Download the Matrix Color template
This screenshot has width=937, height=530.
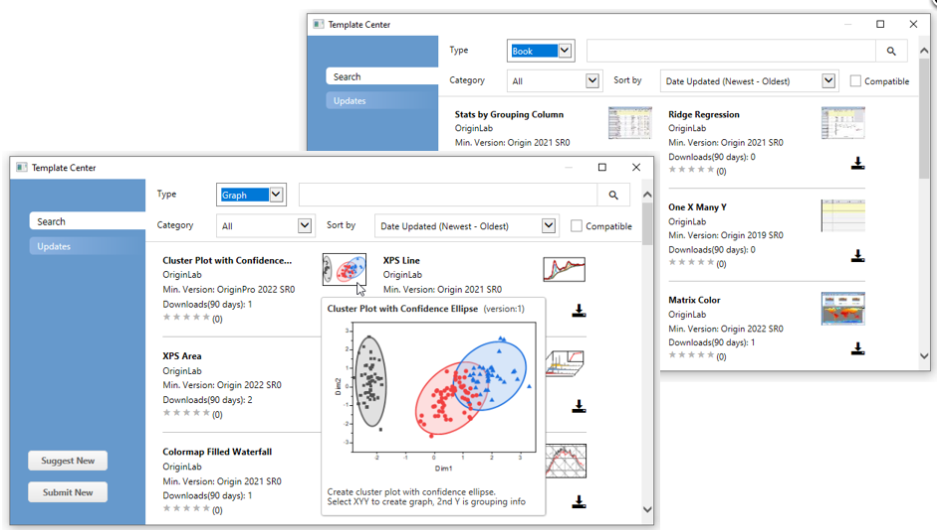(x=858, y=349)
